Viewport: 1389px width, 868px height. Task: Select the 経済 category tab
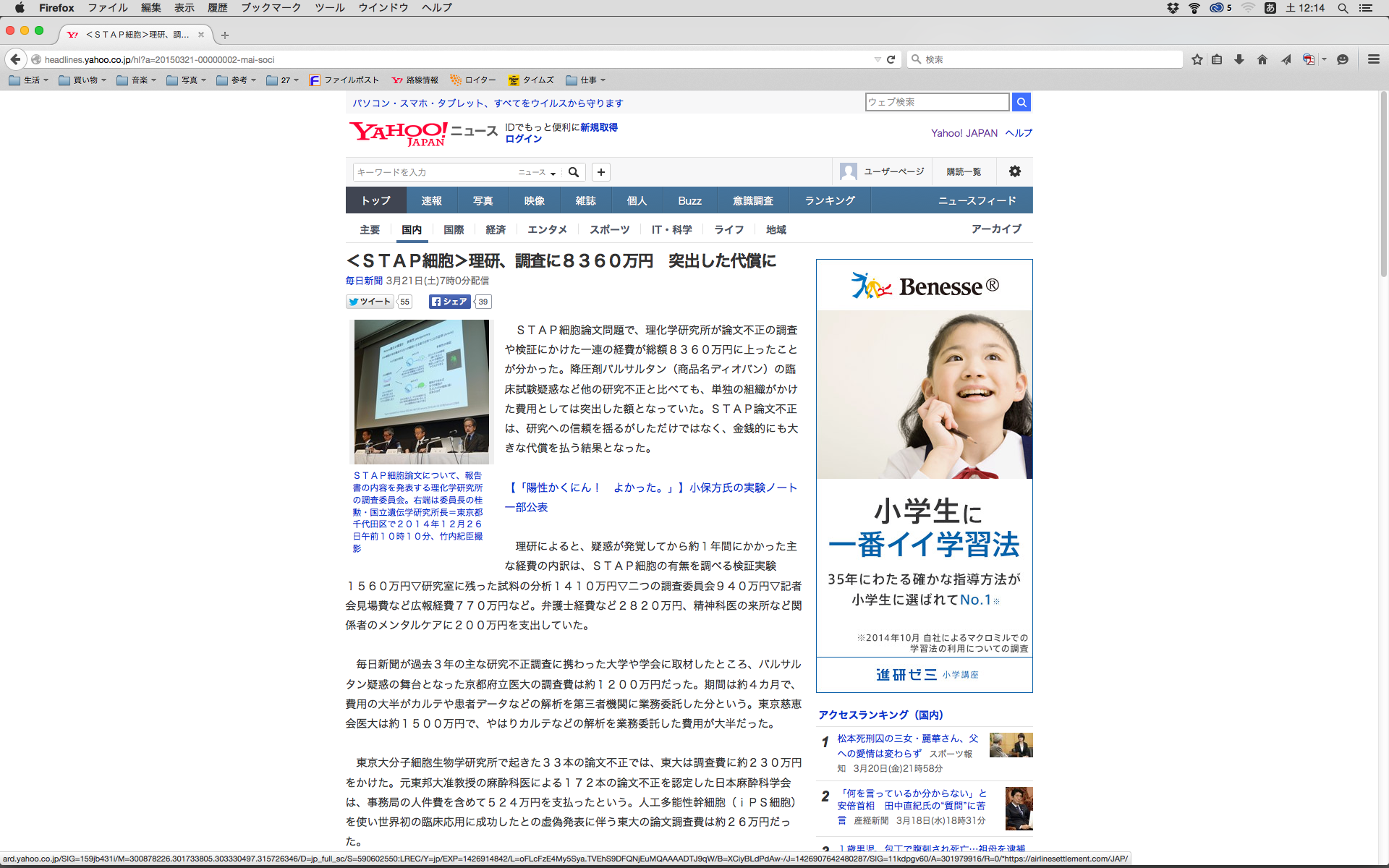pos(496,229)
